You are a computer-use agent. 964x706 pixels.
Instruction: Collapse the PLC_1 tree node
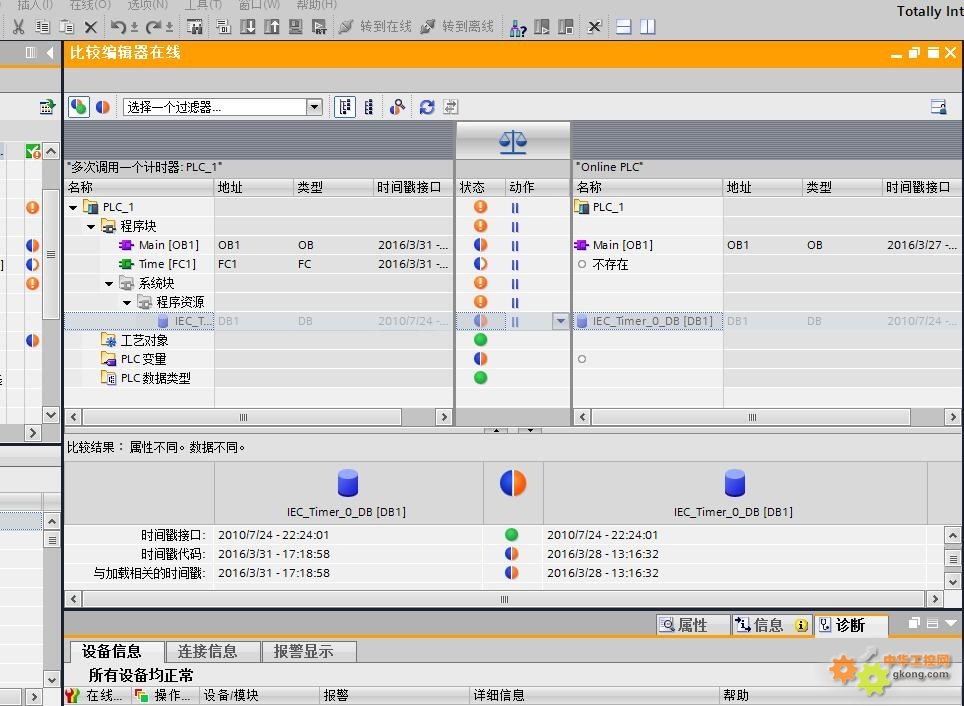[73, 208]
